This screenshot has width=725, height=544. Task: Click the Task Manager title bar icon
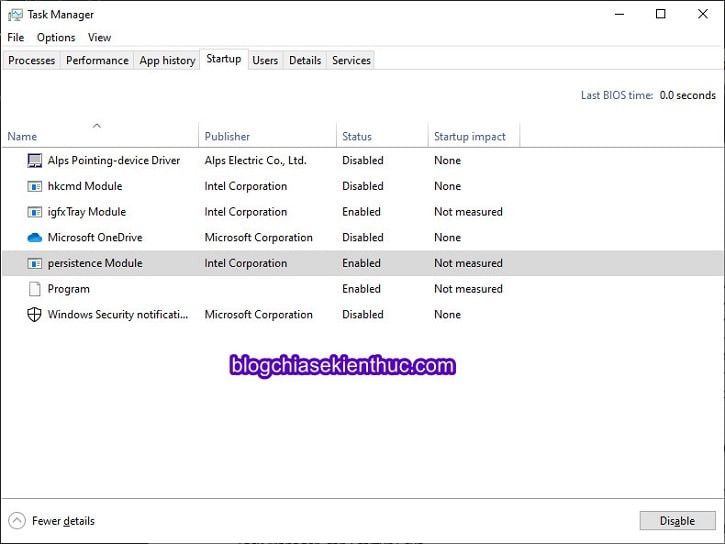click(15, 15)
